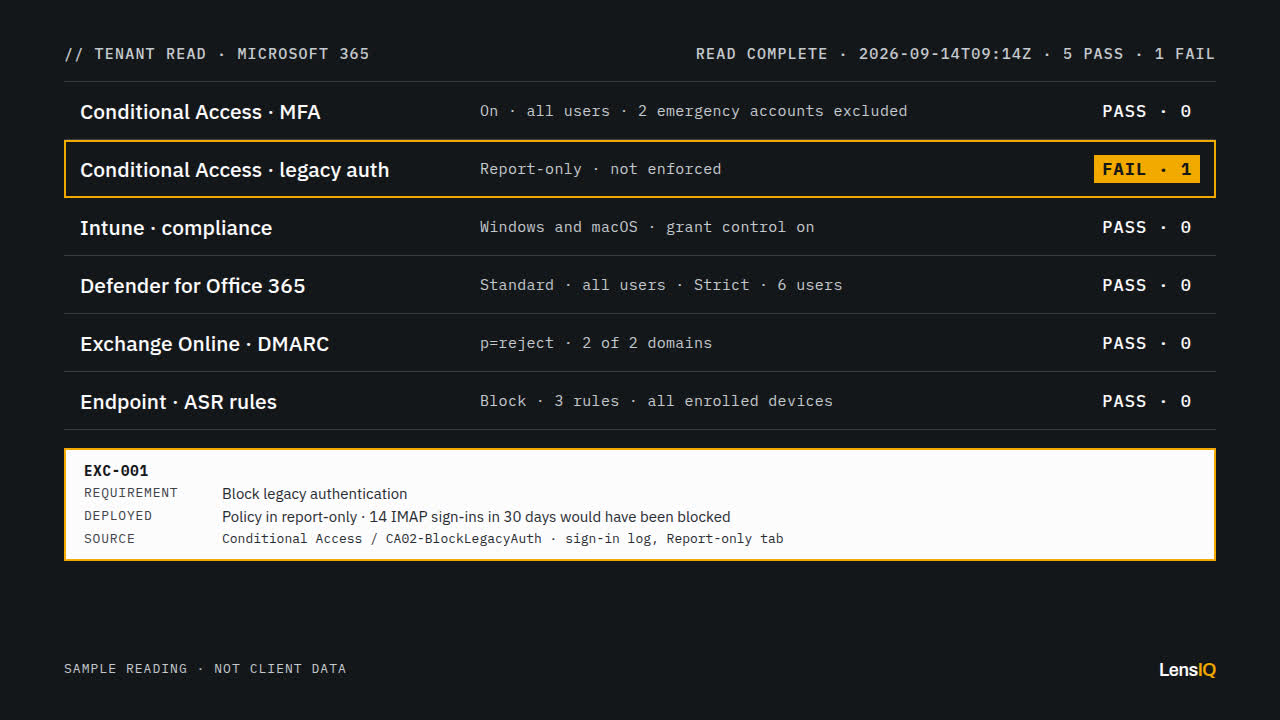
Task: Click "Report-only · not enforced" description
Action: click(600, 169)
